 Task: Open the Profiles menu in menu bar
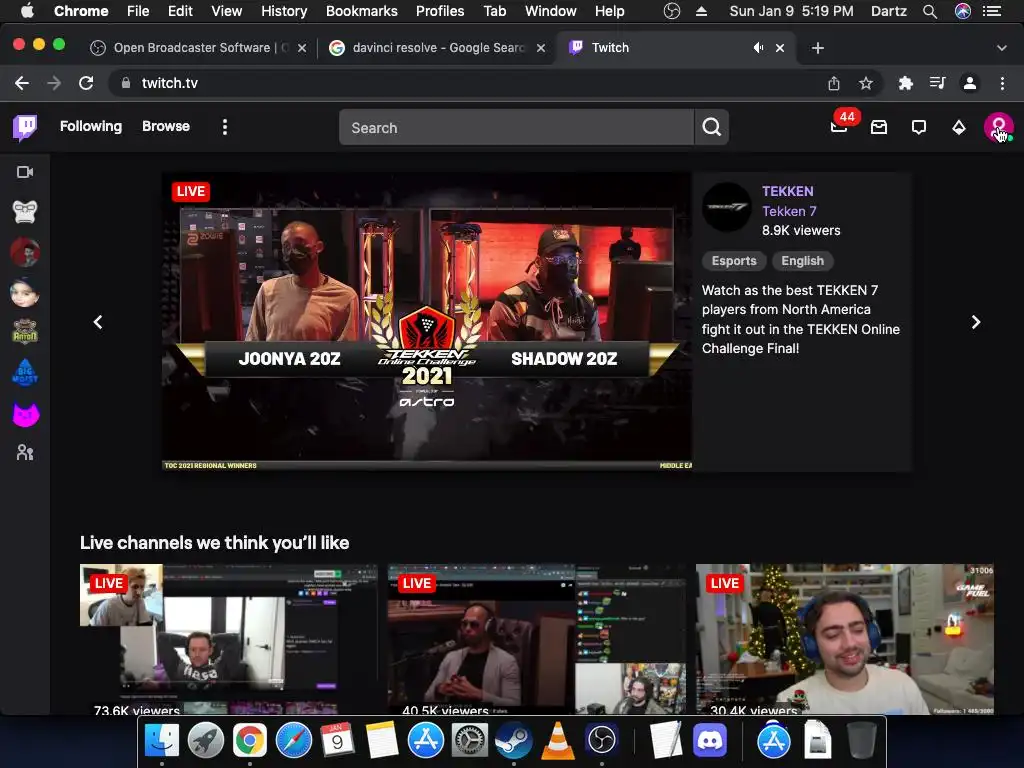440,11
